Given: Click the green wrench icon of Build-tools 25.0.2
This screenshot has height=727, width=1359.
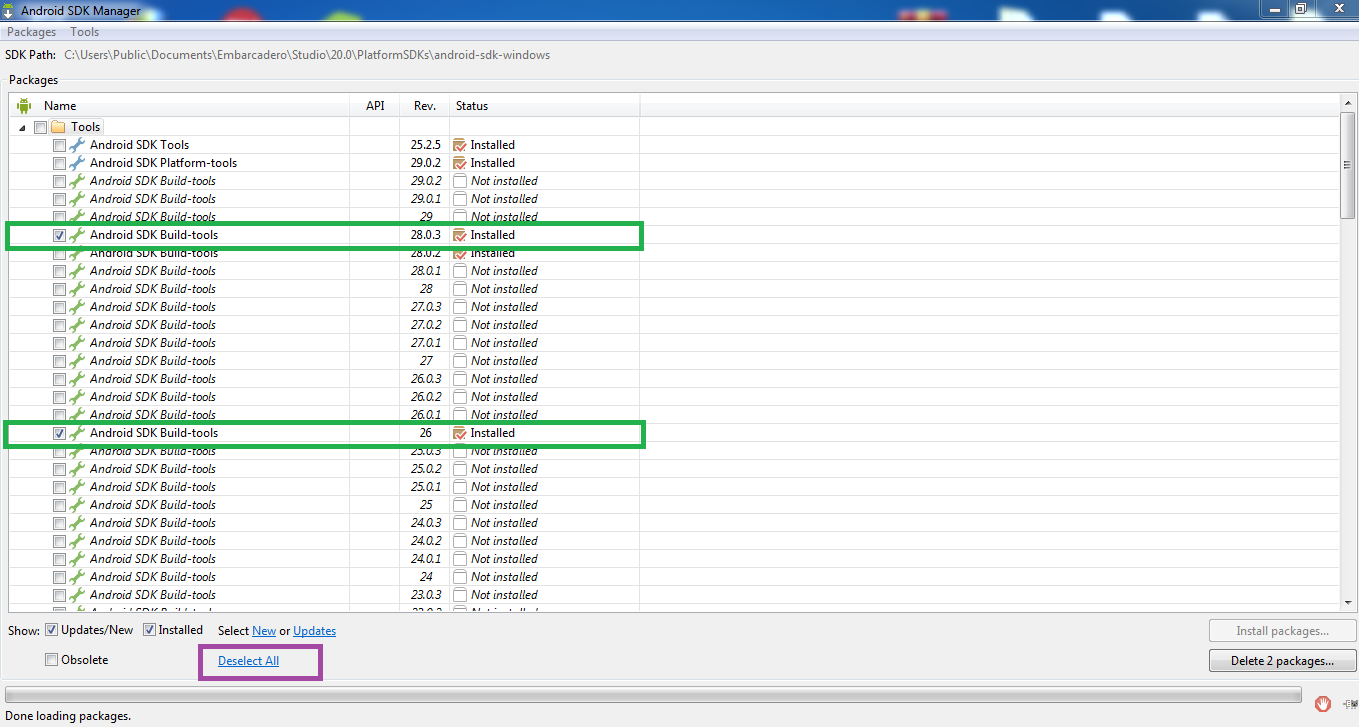Looking at the screenshot, I should coord(77,469).
